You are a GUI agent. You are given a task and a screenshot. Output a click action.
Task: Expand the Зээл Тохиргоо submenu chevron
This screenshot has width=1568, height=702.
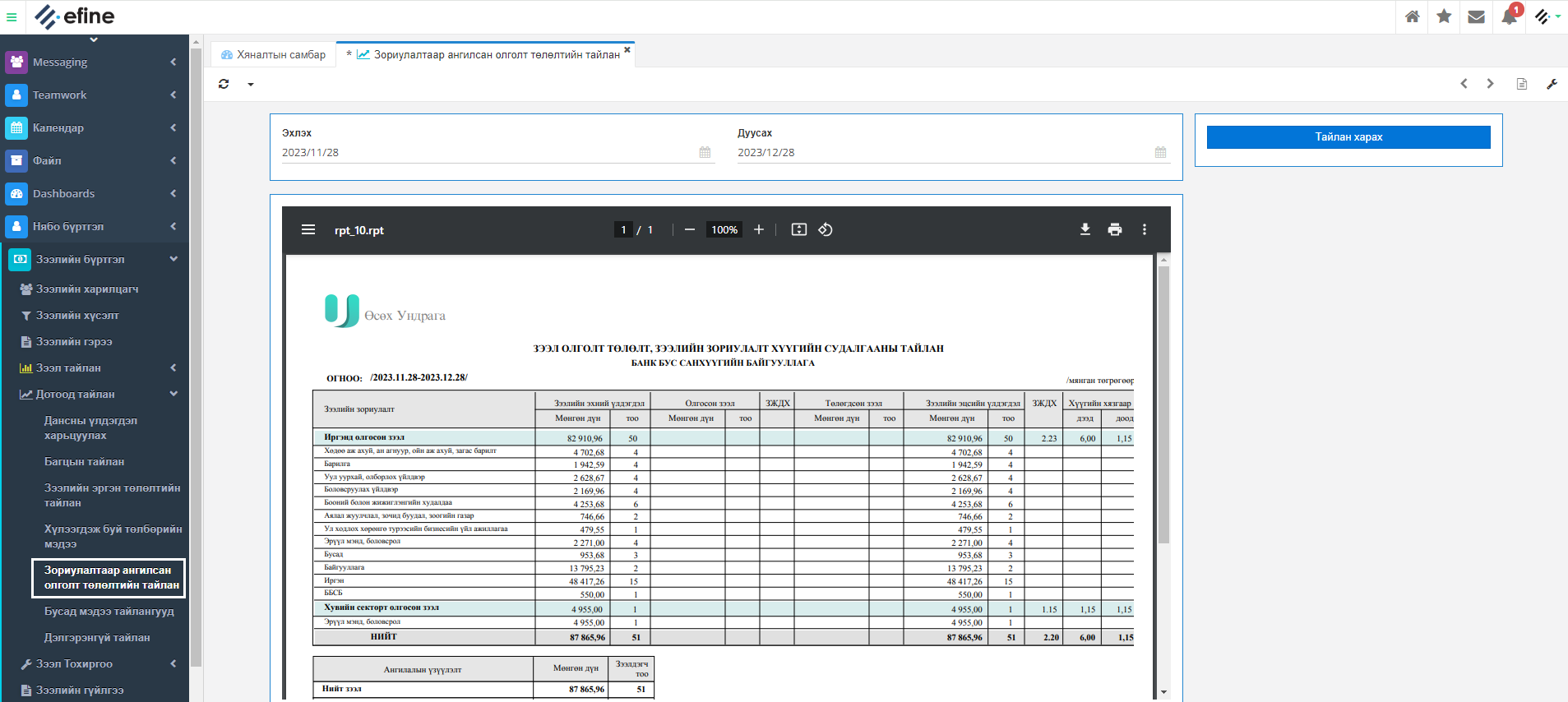click(x=173, y=663)
